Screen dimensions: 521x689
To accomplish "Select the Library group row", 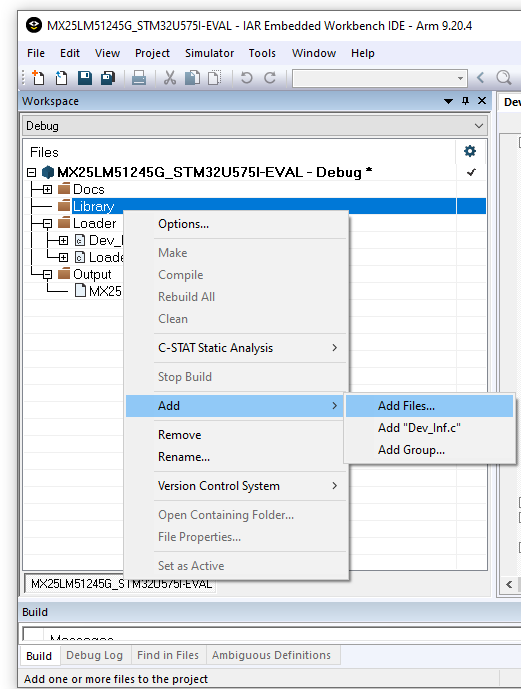I will [x=255, y=206].
